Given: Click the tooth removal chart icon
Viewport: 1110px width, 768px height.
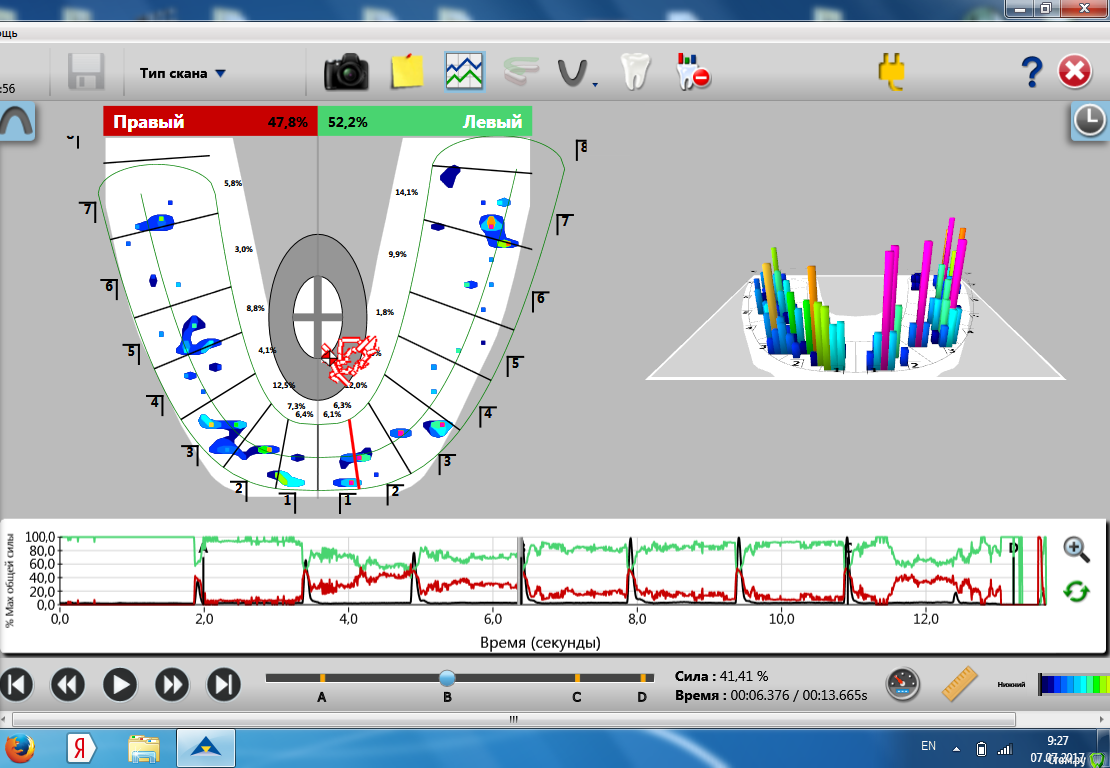Looking at the screenshot, I should click(x=693, y=73).
